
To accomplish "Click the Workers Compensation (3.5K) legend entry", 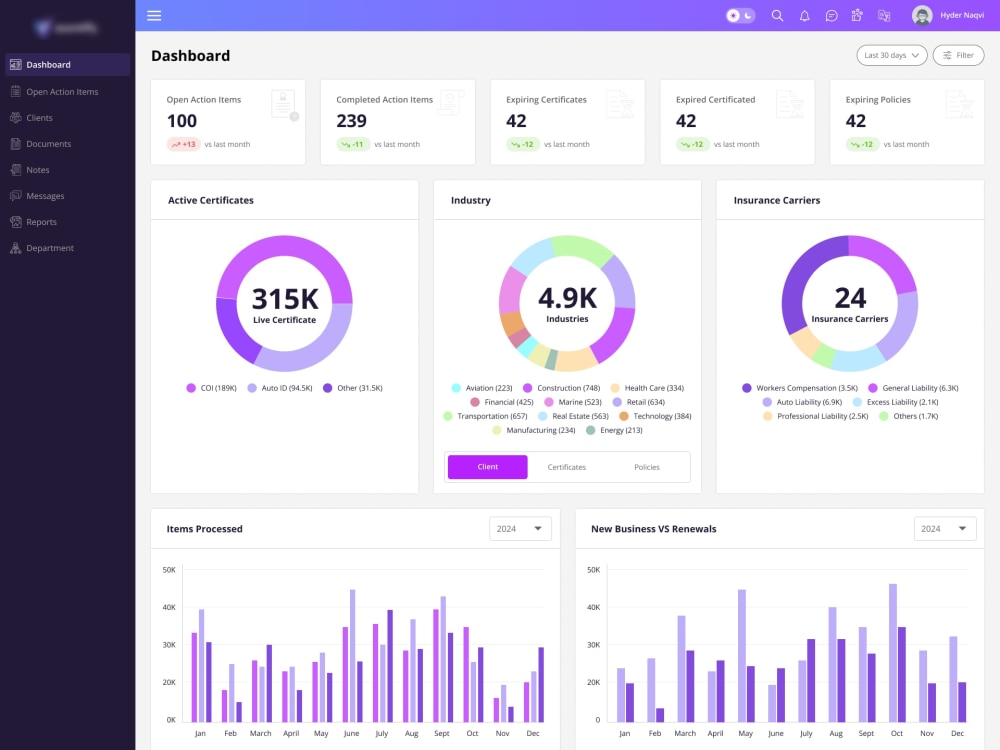I will (x=800, y=388).
